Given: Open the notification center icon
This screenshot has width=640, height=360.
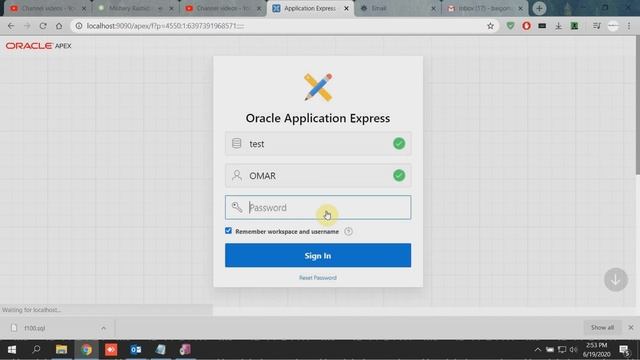Looking at the screenshot, I should 624,350.
